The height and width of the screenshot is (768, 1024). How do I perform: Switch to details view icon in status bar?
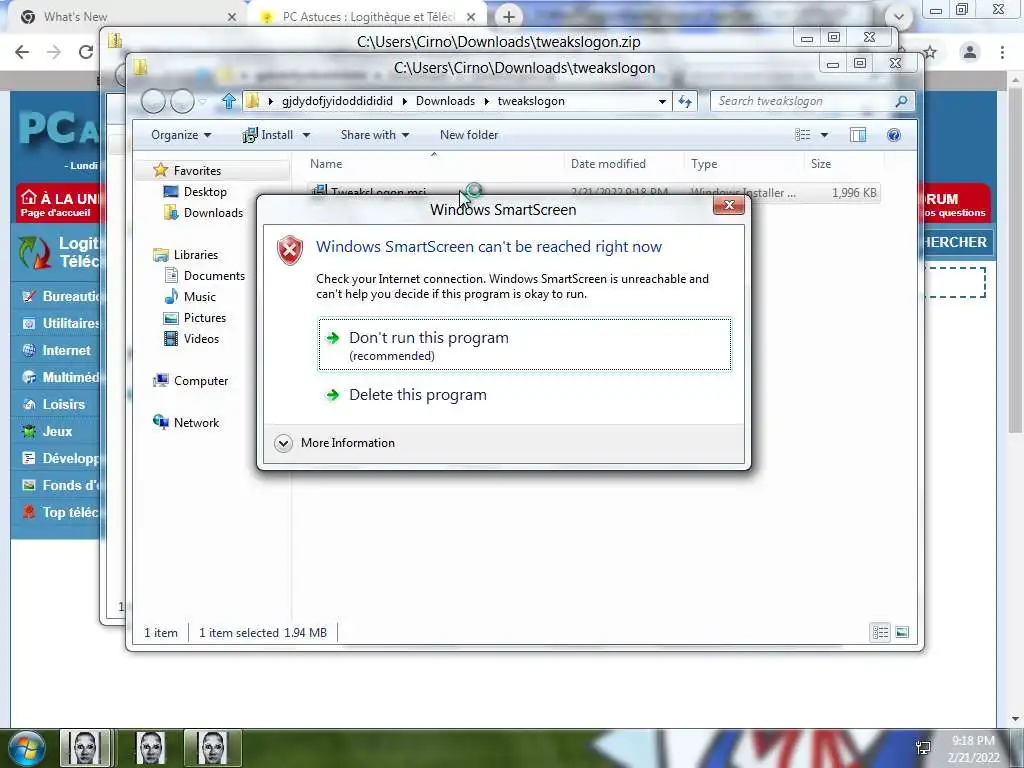pos(880,632)
